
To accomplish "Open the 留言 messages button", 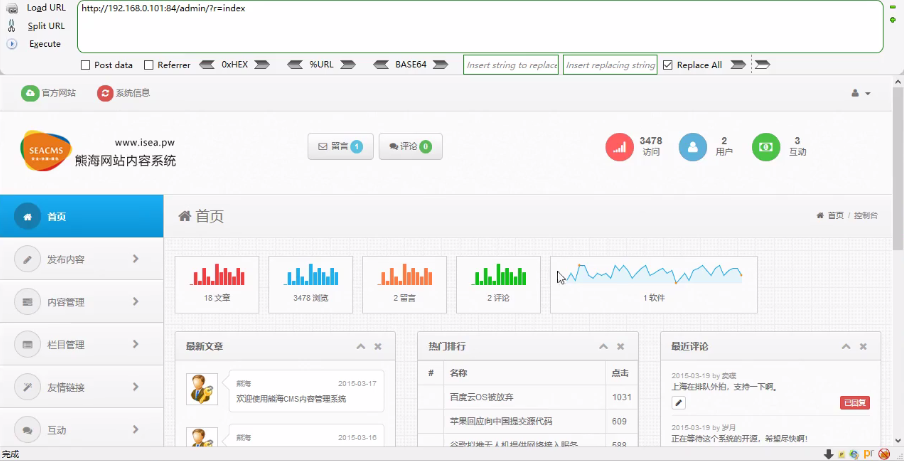I will tap(341, 146).
